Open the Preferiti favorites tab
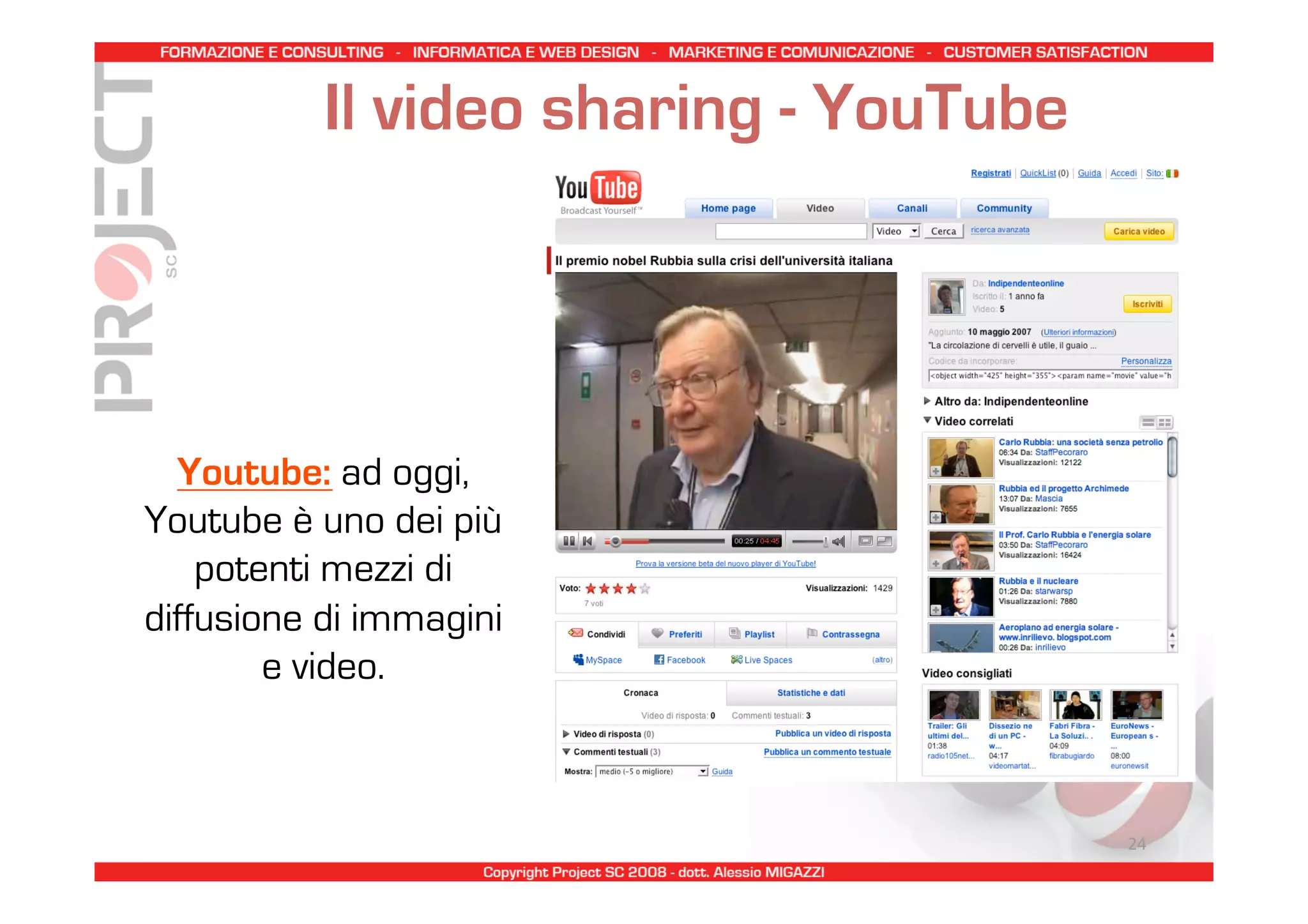1308x924 pixels. [676, 633]
